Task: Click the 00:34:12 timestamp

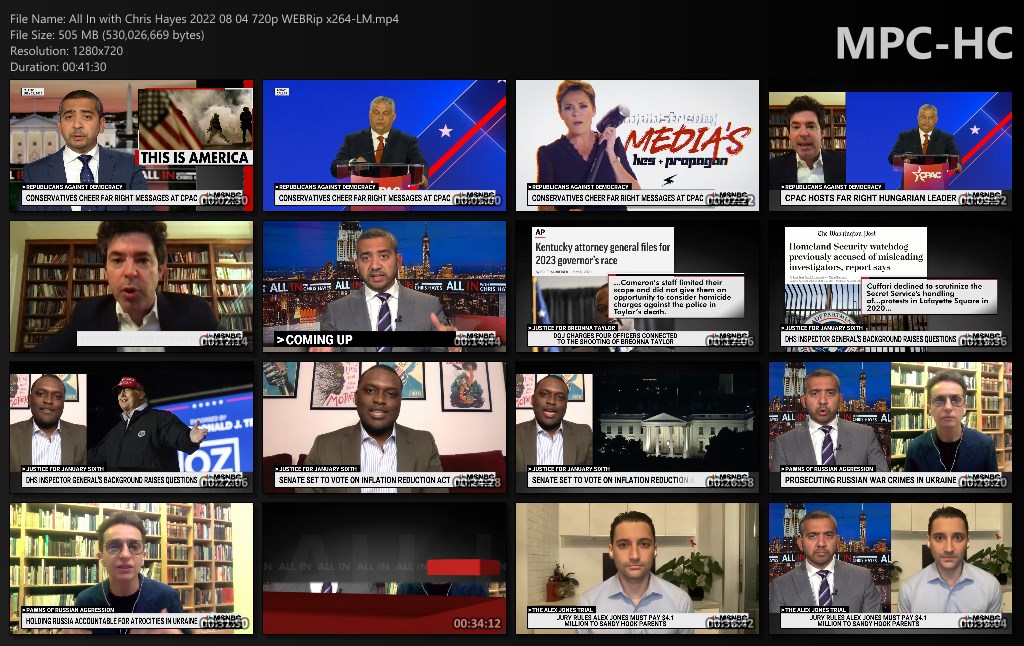Action: click(x=477, y=624)
